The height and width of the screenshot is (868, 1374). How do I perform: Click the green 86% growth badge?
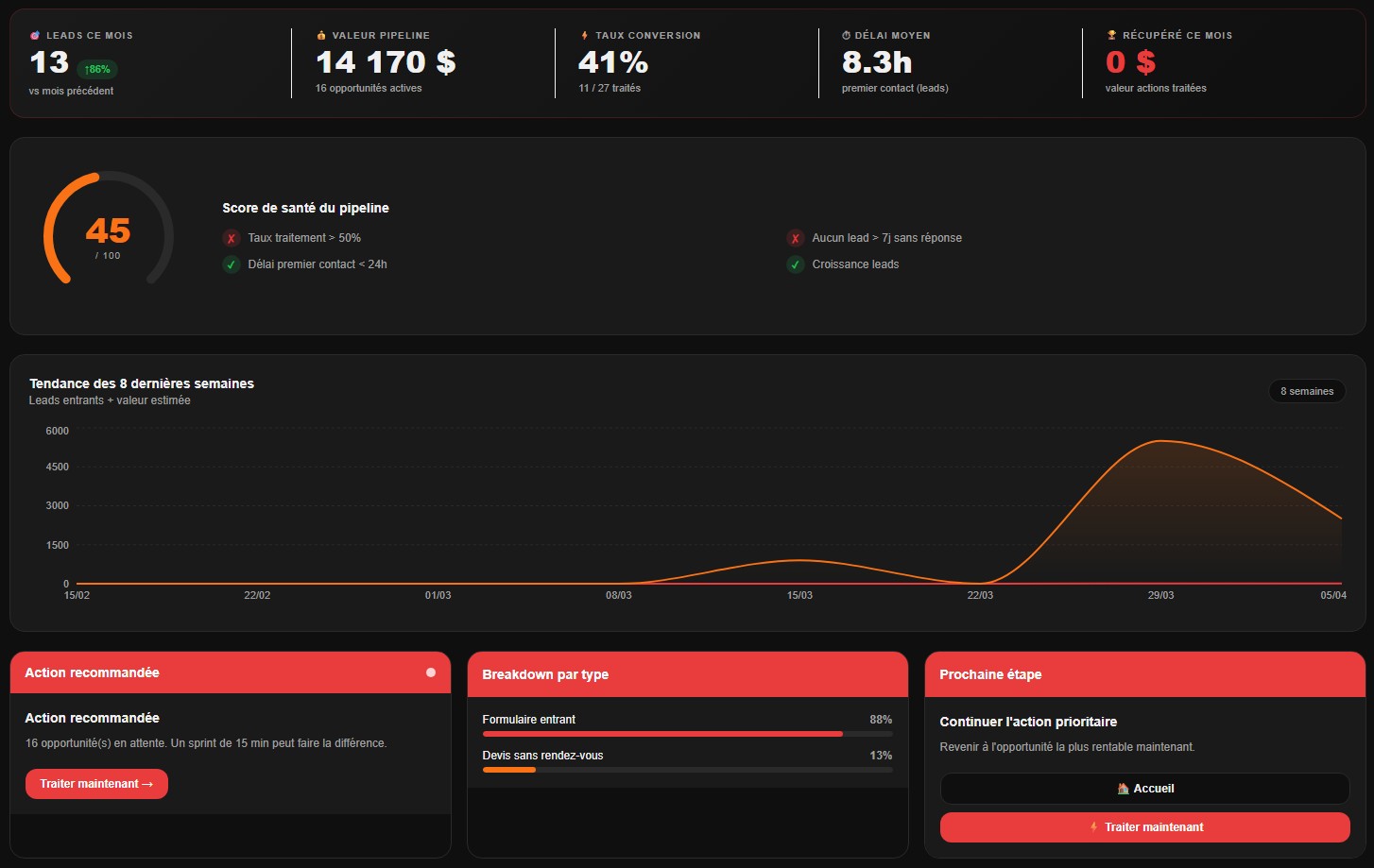click(x=97, y=69)
